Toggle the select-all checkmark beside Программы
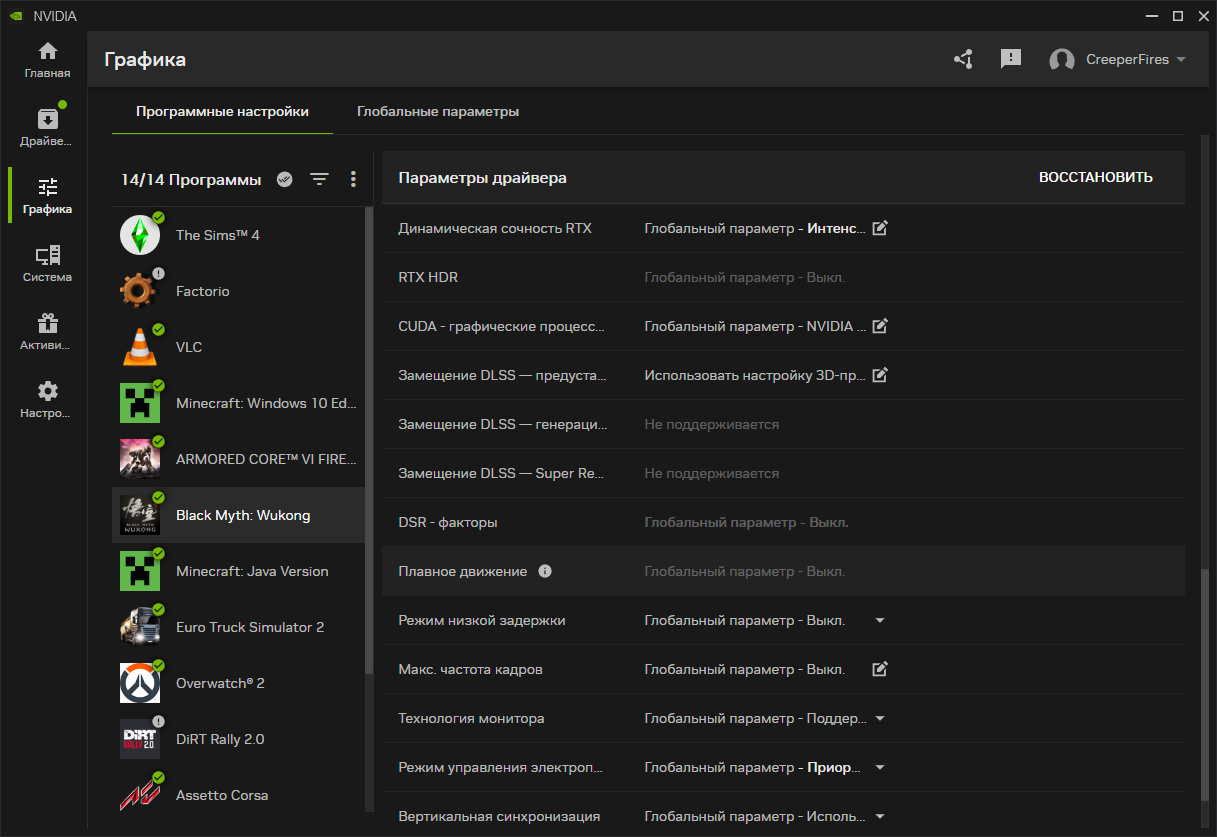This screenshot has height=837, width=1217. pos(285,179)
